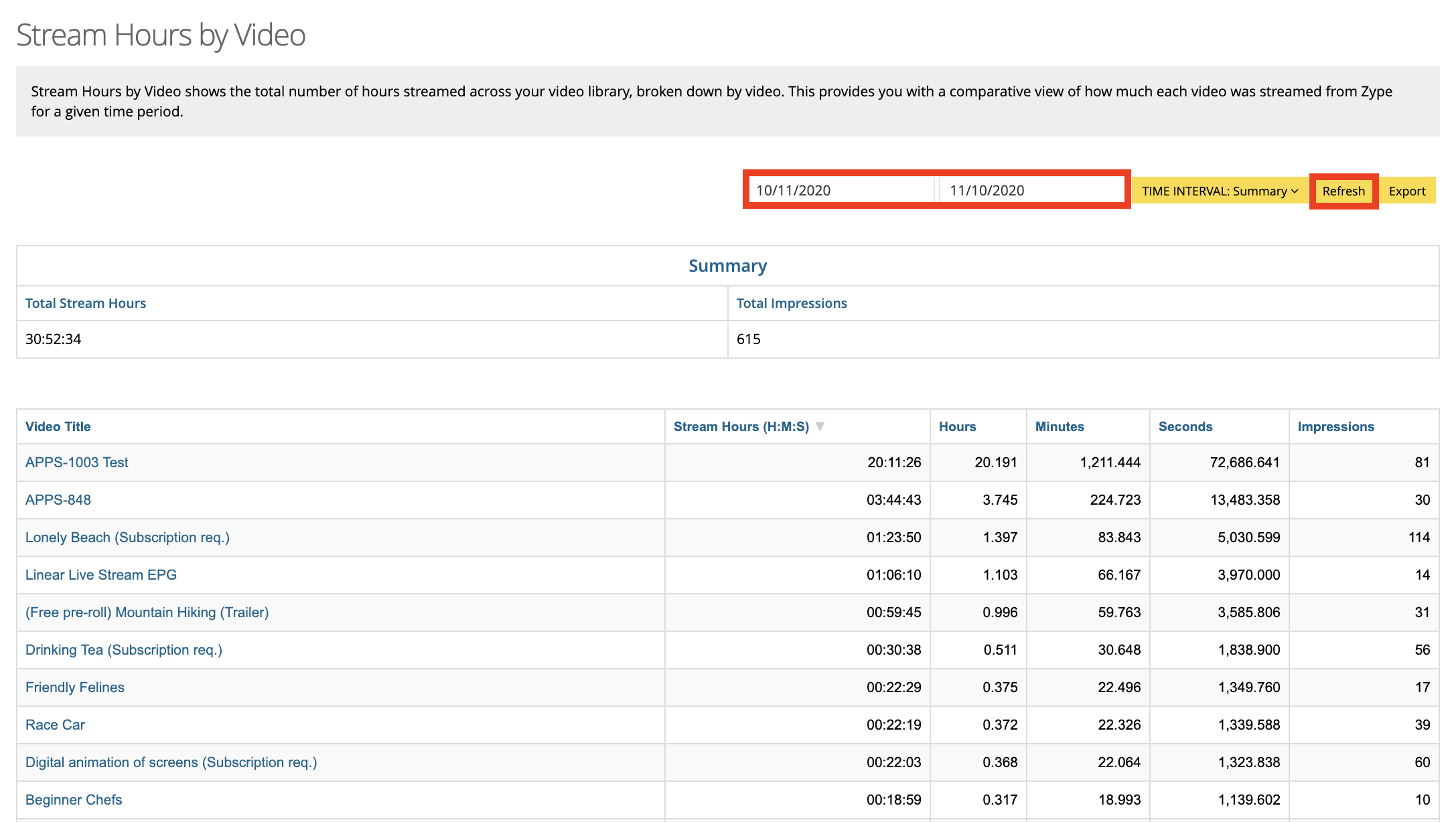Sort by the Impressions column header
This screenshot has height=822, width=1456.
point(1335,426)
